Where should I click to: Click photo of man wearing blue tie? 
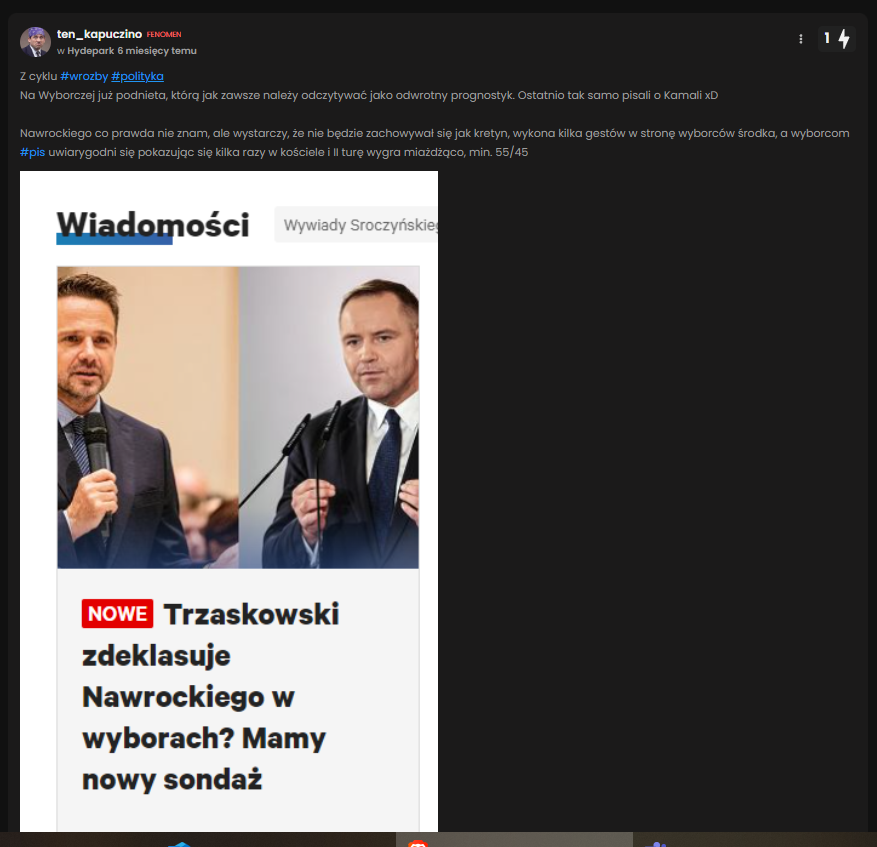[329, 417]
